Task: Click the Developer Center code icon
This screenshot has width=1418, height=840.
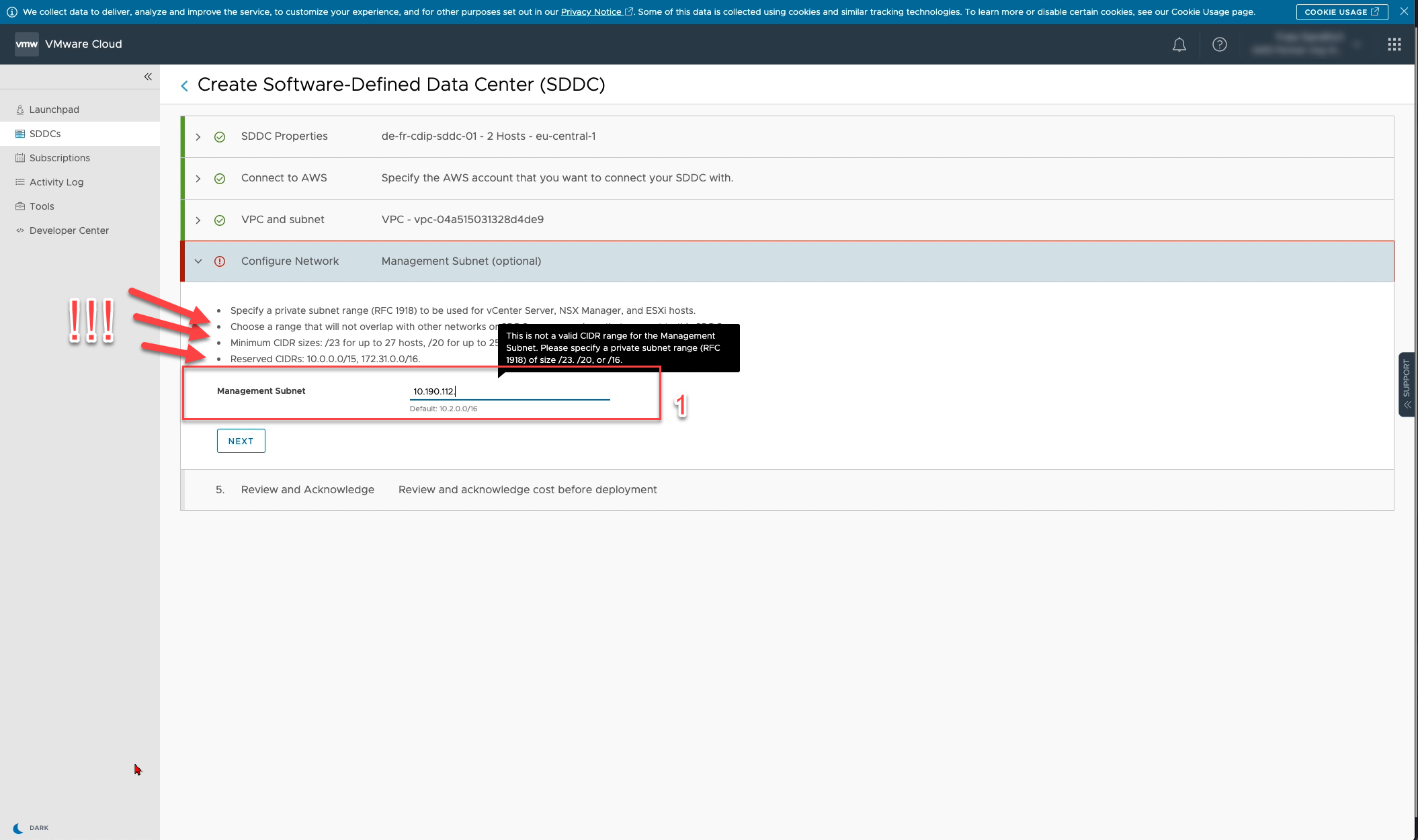Action: click(20, 230)
